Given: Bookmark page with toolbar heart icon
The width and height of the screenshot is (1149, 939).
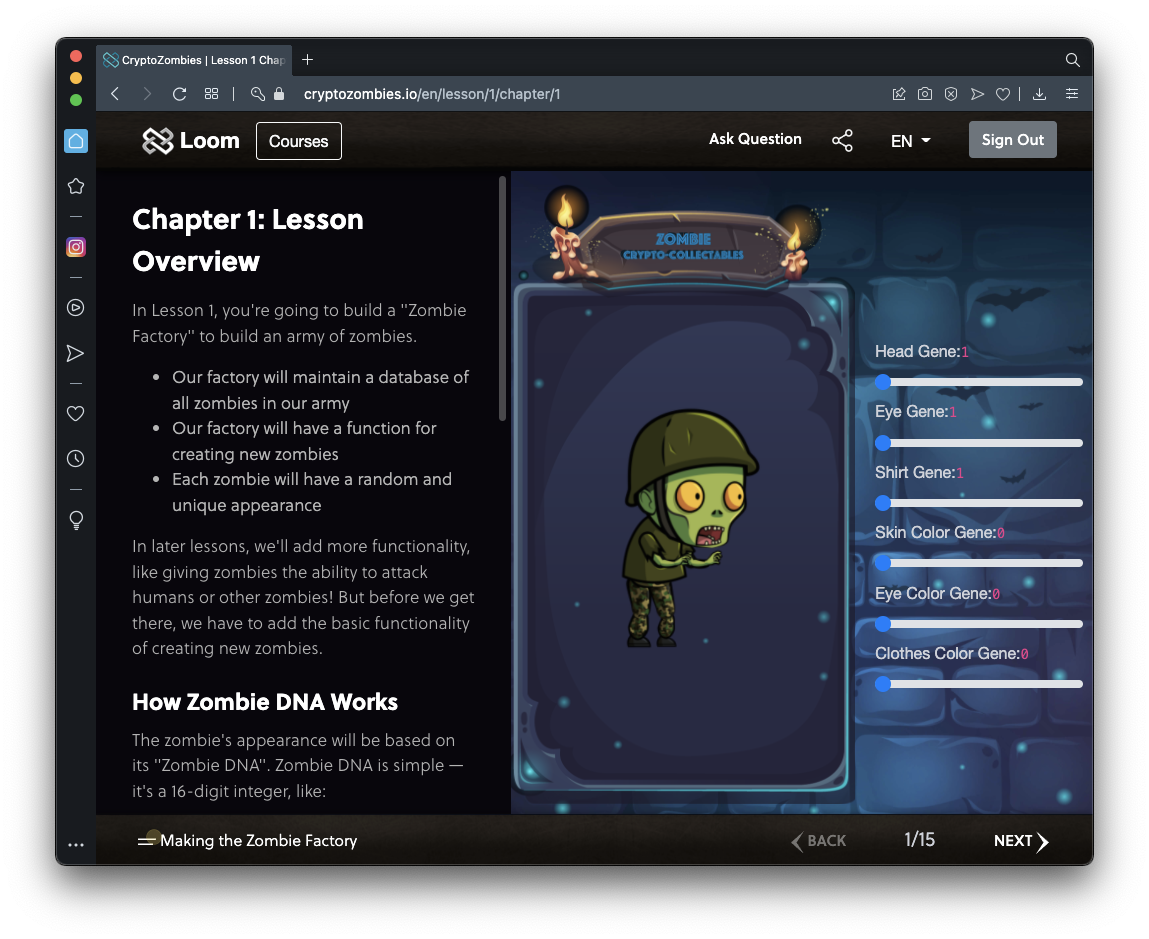Looking at the screenshot, I should coord(1003,94).
